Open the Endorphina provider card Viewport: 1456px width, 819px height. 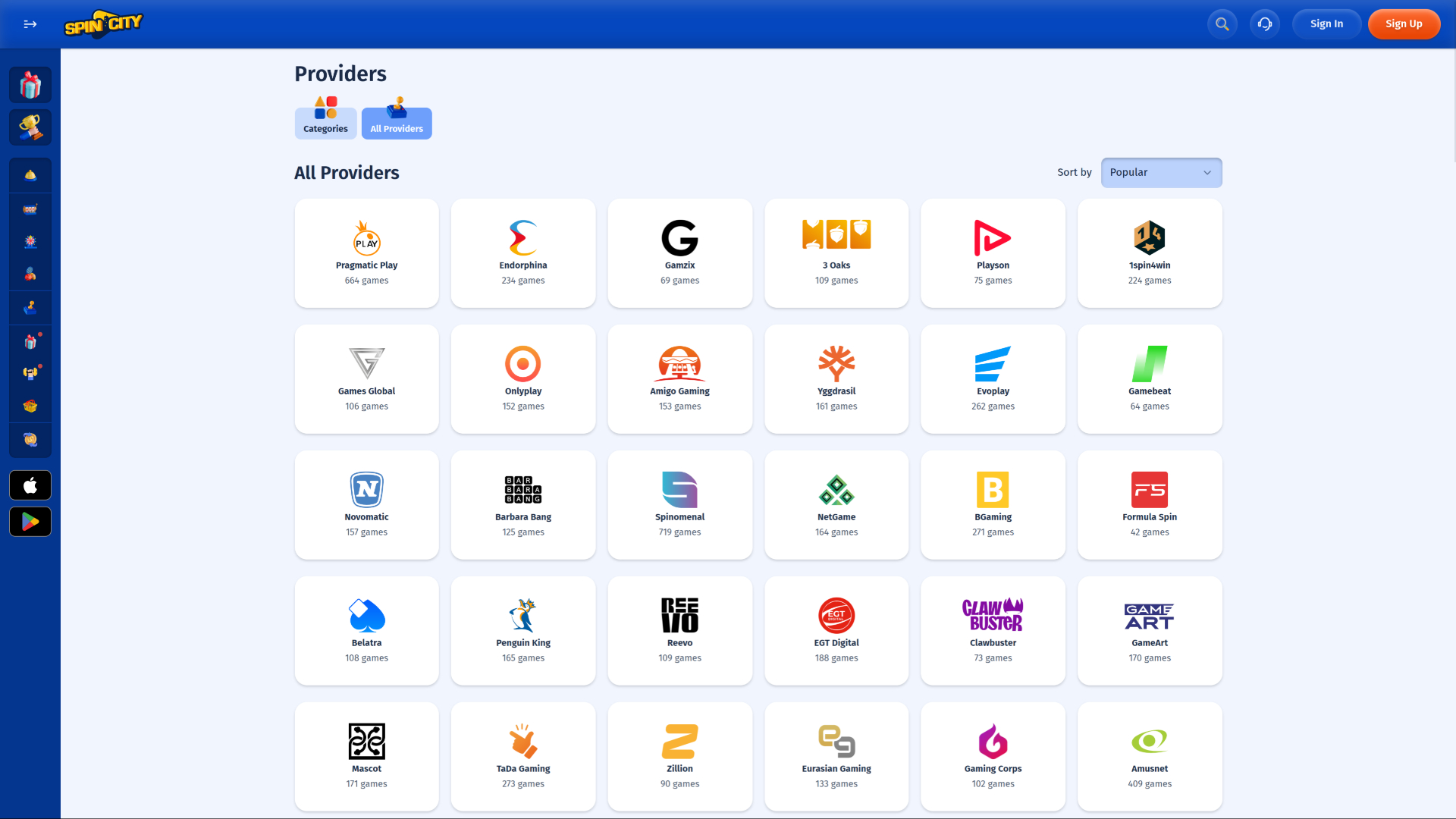(523, 253)
